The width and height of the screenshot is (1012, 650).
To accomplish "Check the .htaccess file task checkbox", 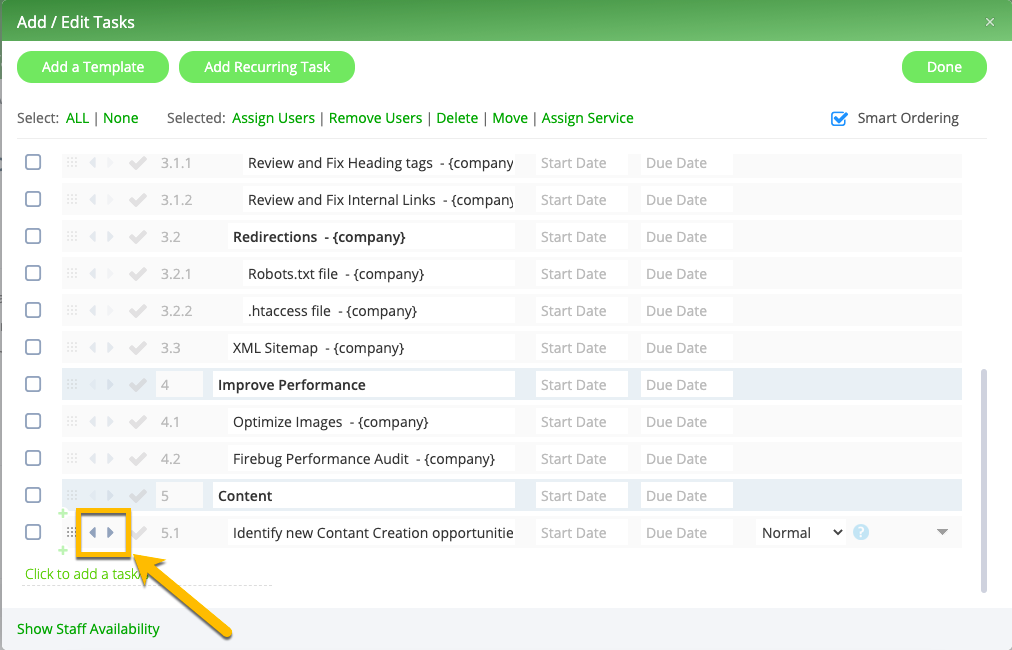I will 33,310.
